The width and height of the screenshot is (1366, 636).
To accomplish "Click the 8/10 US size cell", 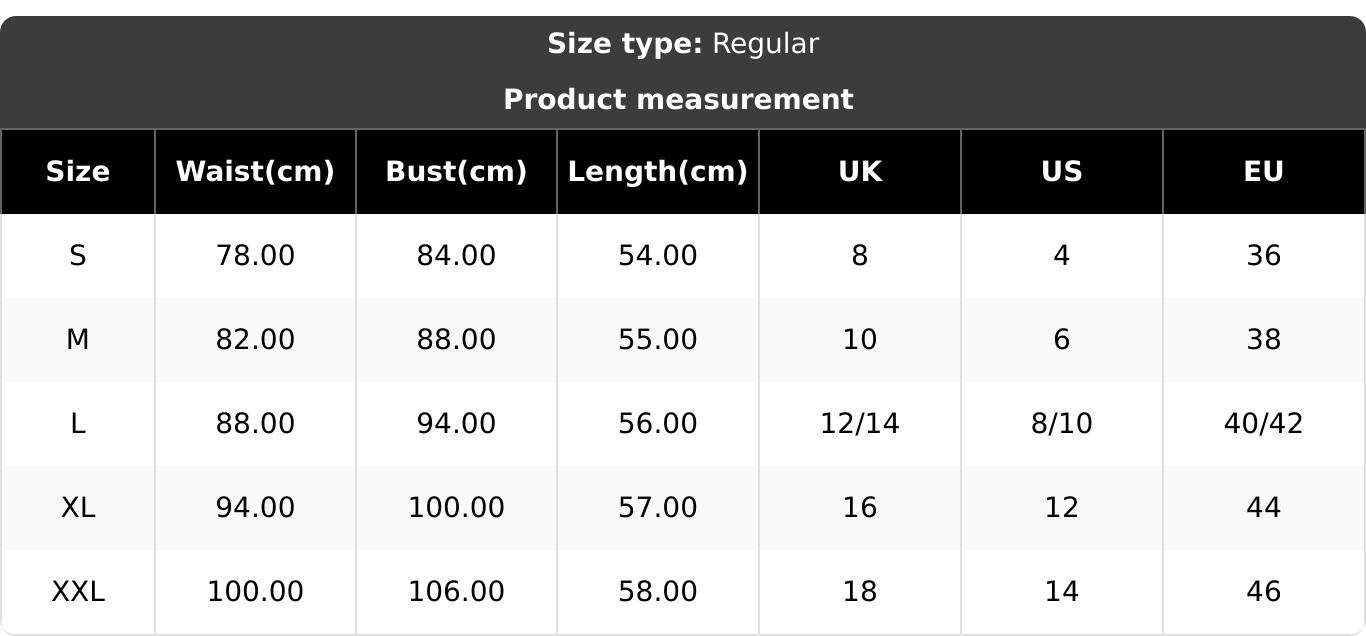I will (x=1061, y=424).
